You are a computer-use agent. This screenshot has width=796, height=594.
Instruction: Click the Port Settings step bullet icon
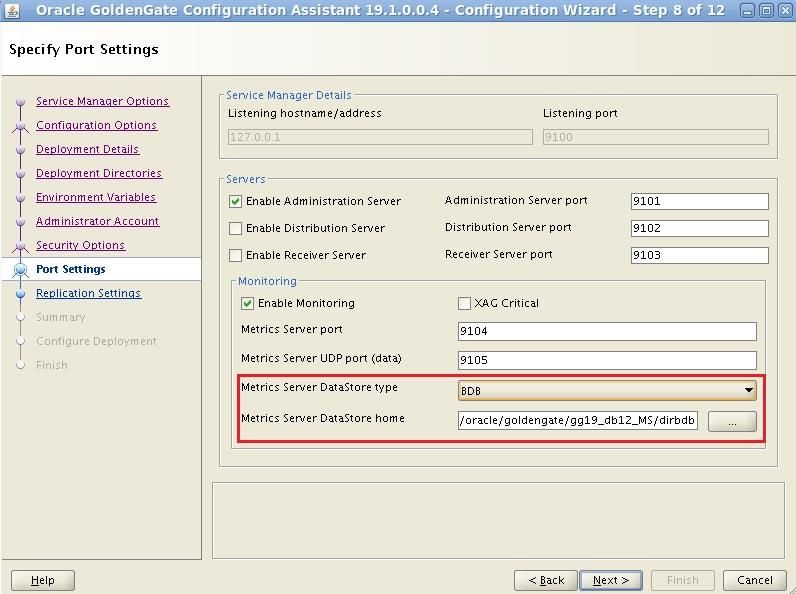click(x=20, y=269)
